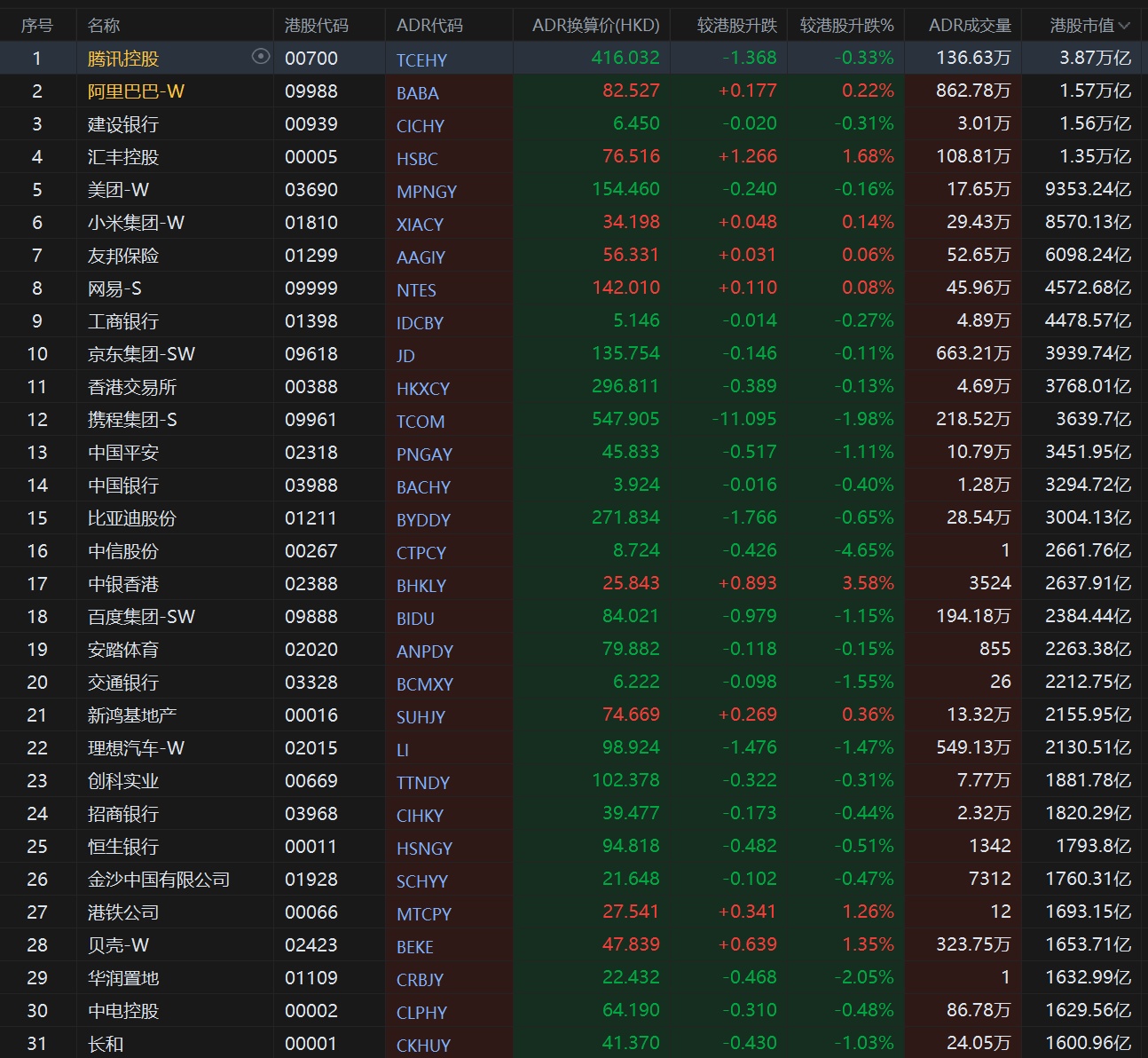Click the JD ADR code
This screenshot has height=1058, width=1148.
pyautogui.click(x=405, y=356)
